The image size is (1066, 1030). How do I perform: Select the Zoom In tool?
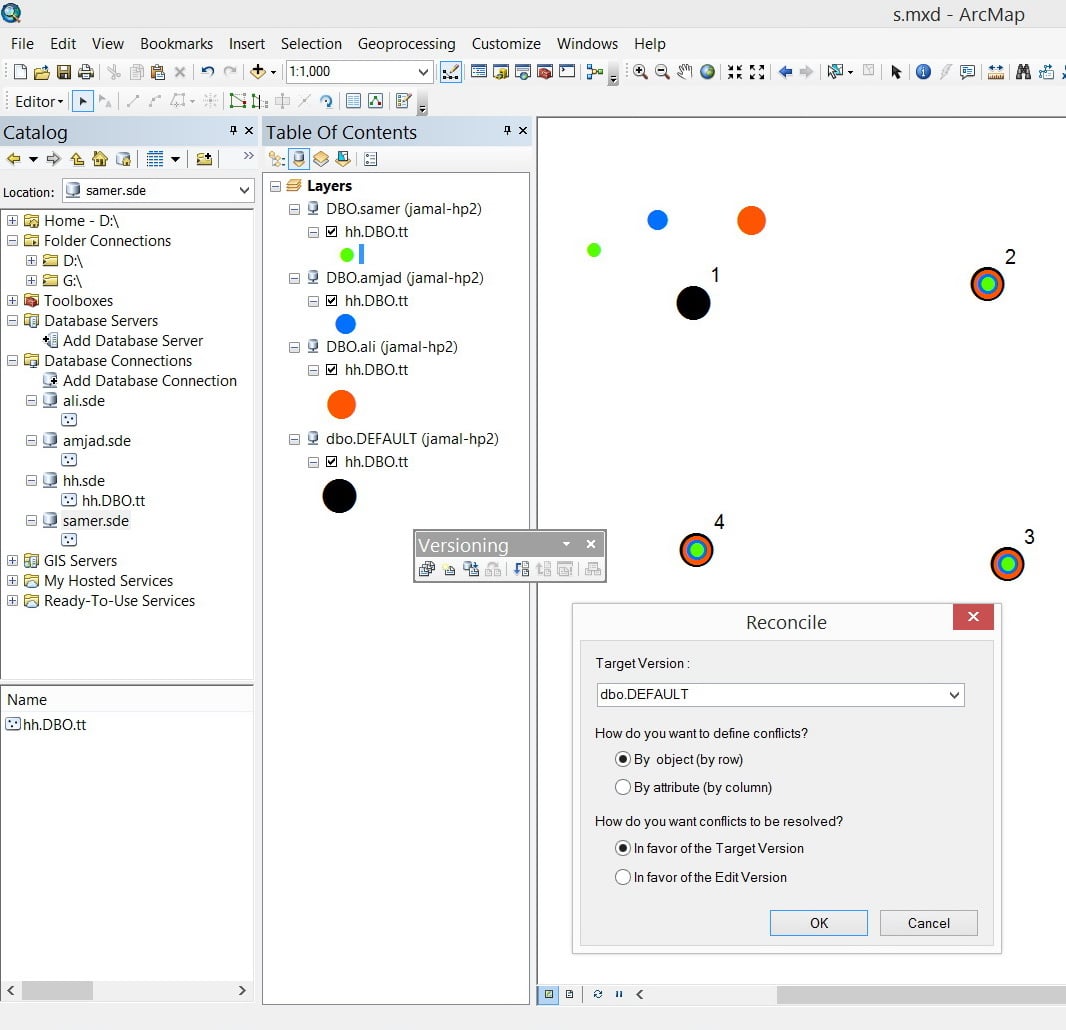pos(640,71)
